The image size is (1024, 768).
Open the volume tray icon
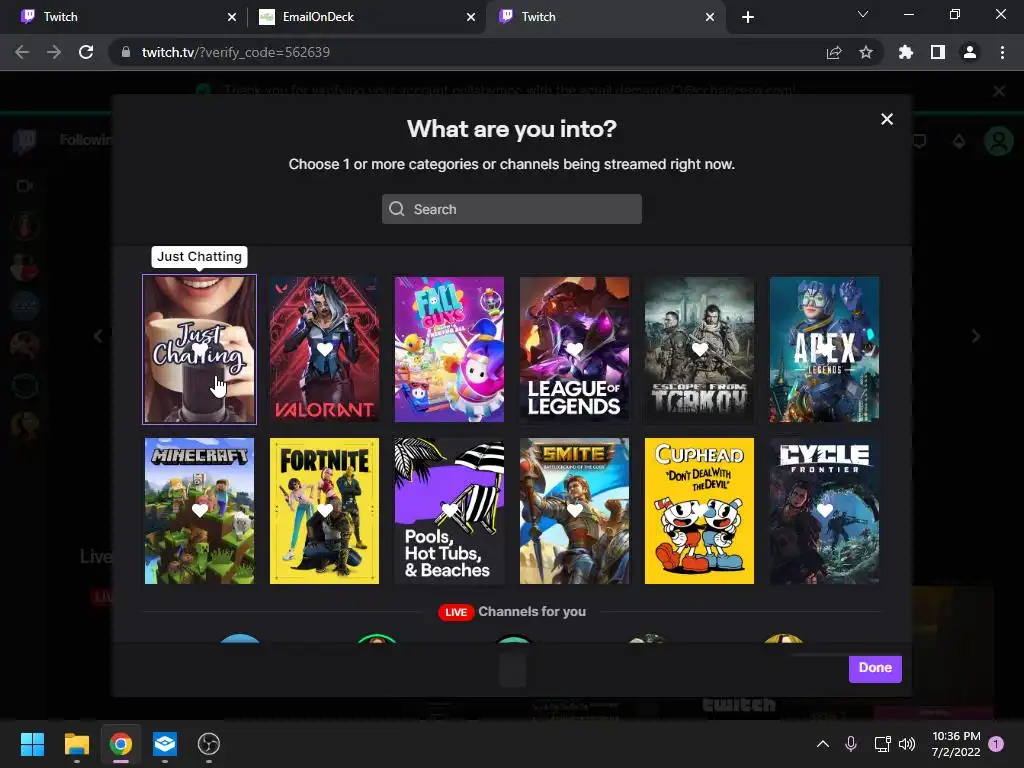[906, 744]
